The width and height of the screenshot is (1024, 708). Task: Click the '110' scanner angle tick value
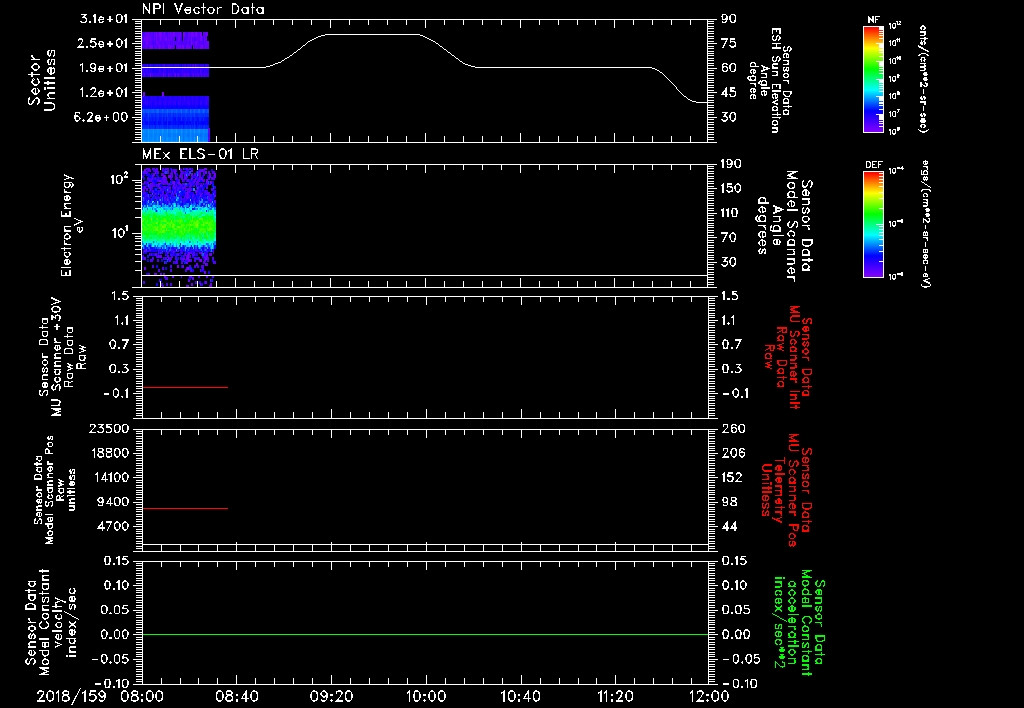731,213
